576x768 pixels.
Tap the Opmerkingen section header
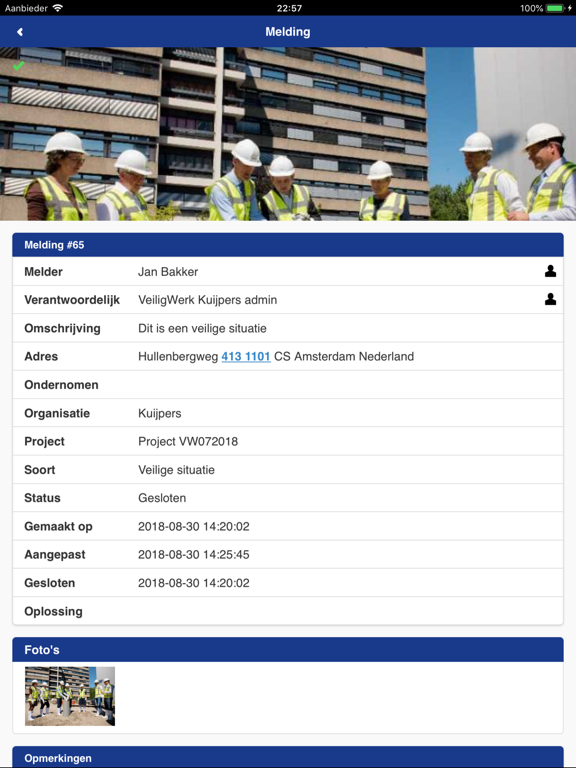pos(288,757)
